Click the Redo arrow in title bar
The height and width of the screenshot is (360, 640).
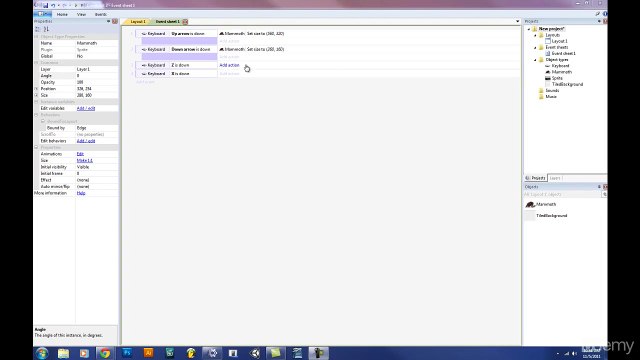click(x=64, y=5)
